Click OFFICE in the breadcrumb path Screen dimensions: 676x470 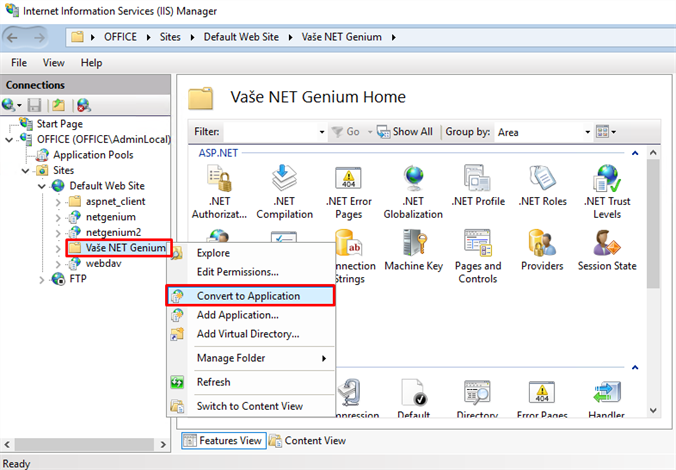click(x=120, y=37)
